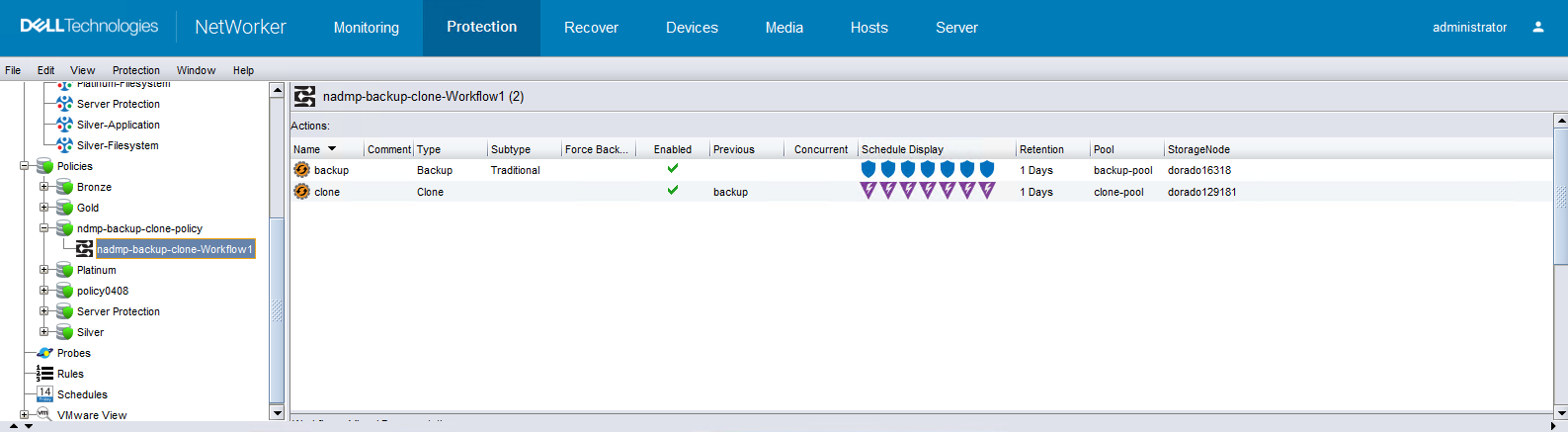Click the administrator account name
Viewport: 1568px width, 432px height.
[x=1469, y=28]
